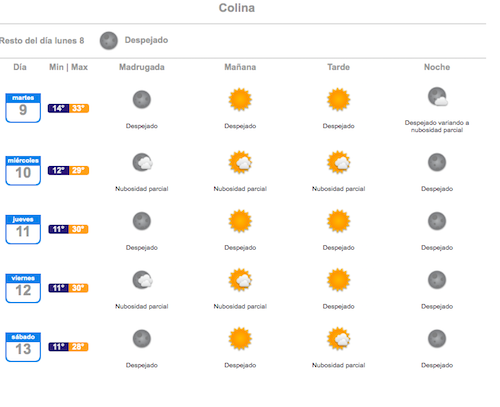Click miércoles Mañana partly cloudy sun icon

point(240,162)
